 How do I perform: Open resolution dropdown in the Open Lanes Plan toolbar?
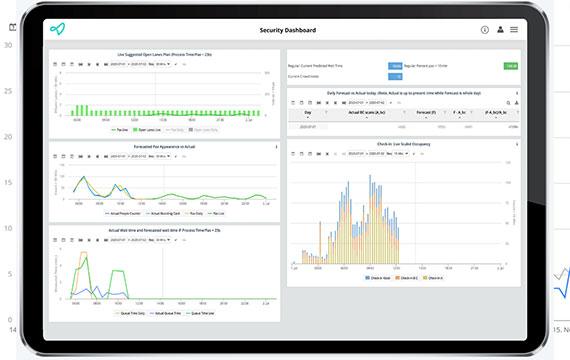163,64
